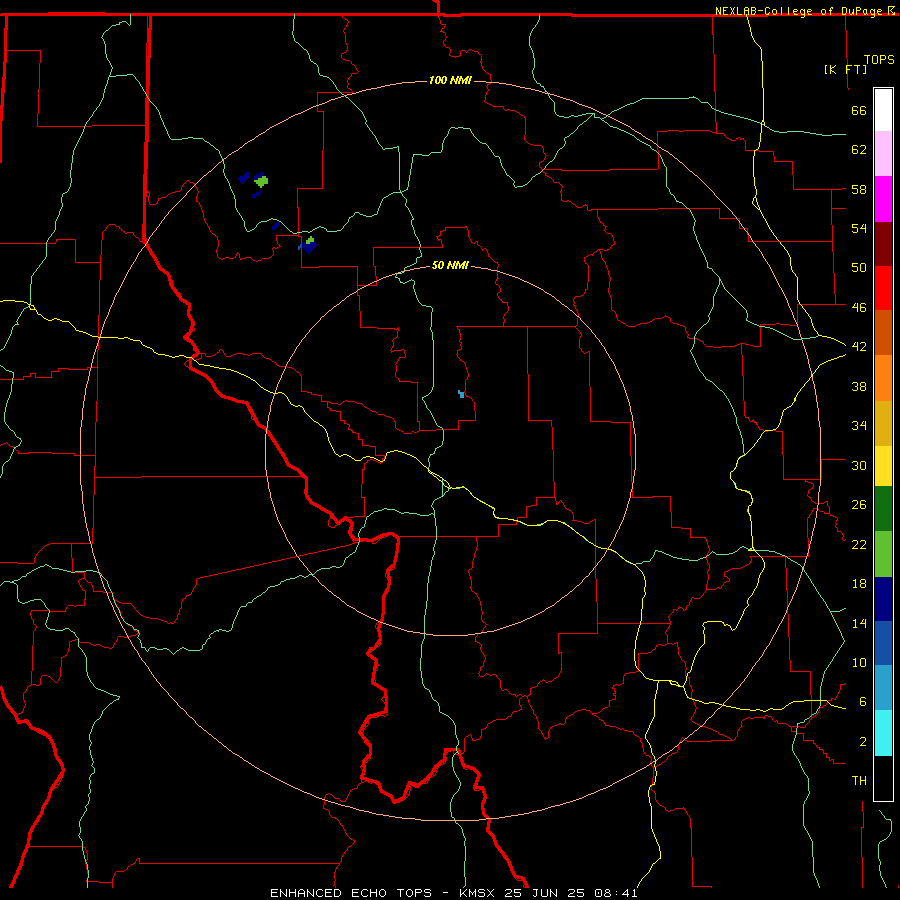Image resolution: width=900 pixels, height=900 pixels.
Task: Click the light blue swatch between 10 and 6
Action: (x=883, y=688)
